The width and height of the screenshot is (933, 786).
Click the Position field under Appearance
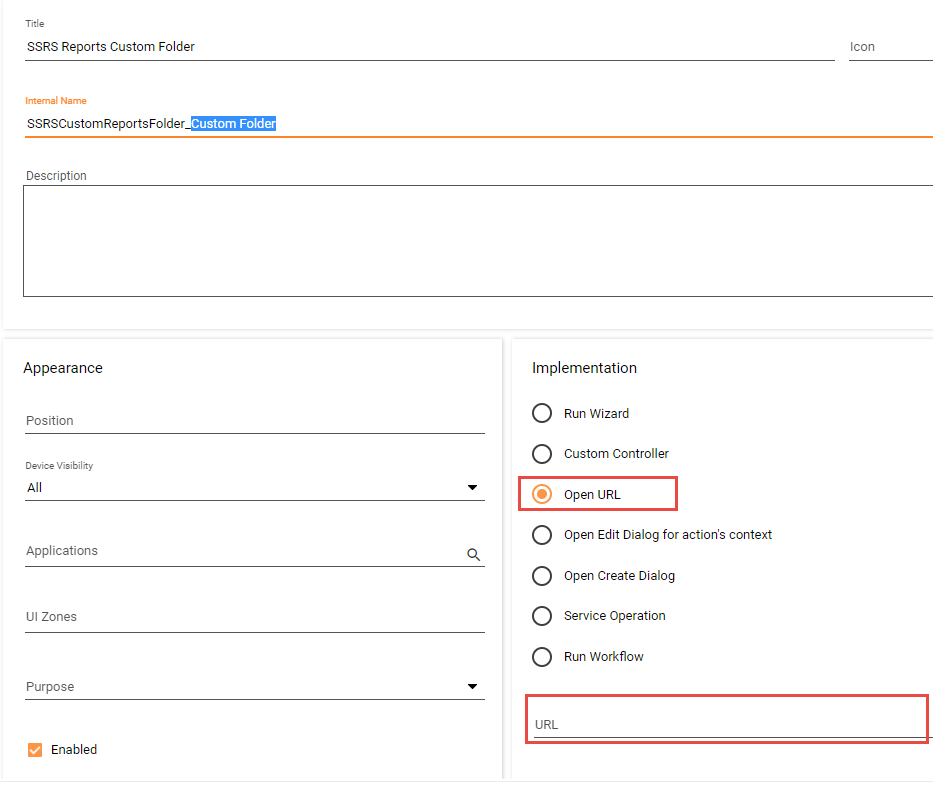pos(254,421)
